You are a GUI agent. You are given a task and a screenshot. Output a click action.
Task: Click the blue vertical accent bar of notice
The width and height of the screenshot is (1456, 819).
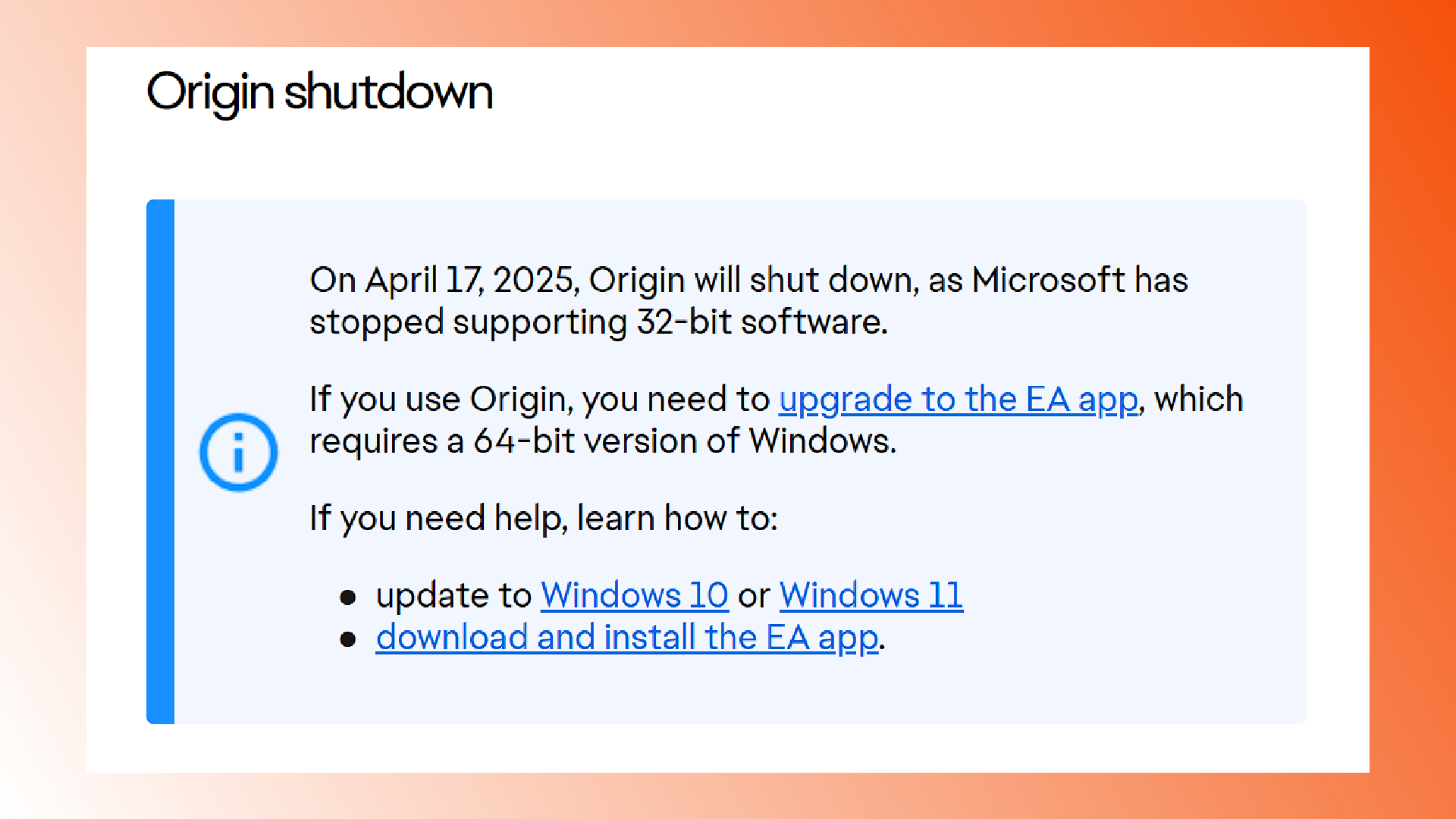pyautogui.click(x=160, y=462)
